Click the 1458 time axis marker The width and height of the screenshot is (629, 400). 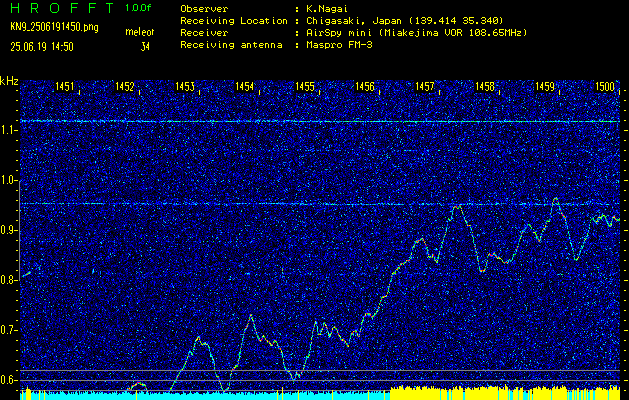485,86
